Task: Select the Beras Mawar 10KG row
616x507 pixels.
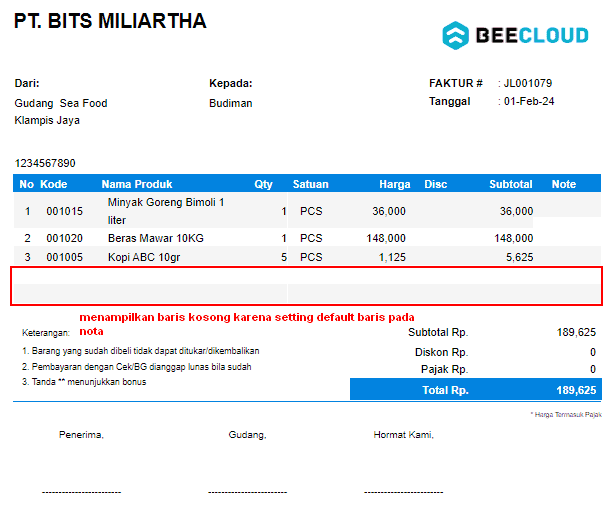Action: tap(307, 238)
